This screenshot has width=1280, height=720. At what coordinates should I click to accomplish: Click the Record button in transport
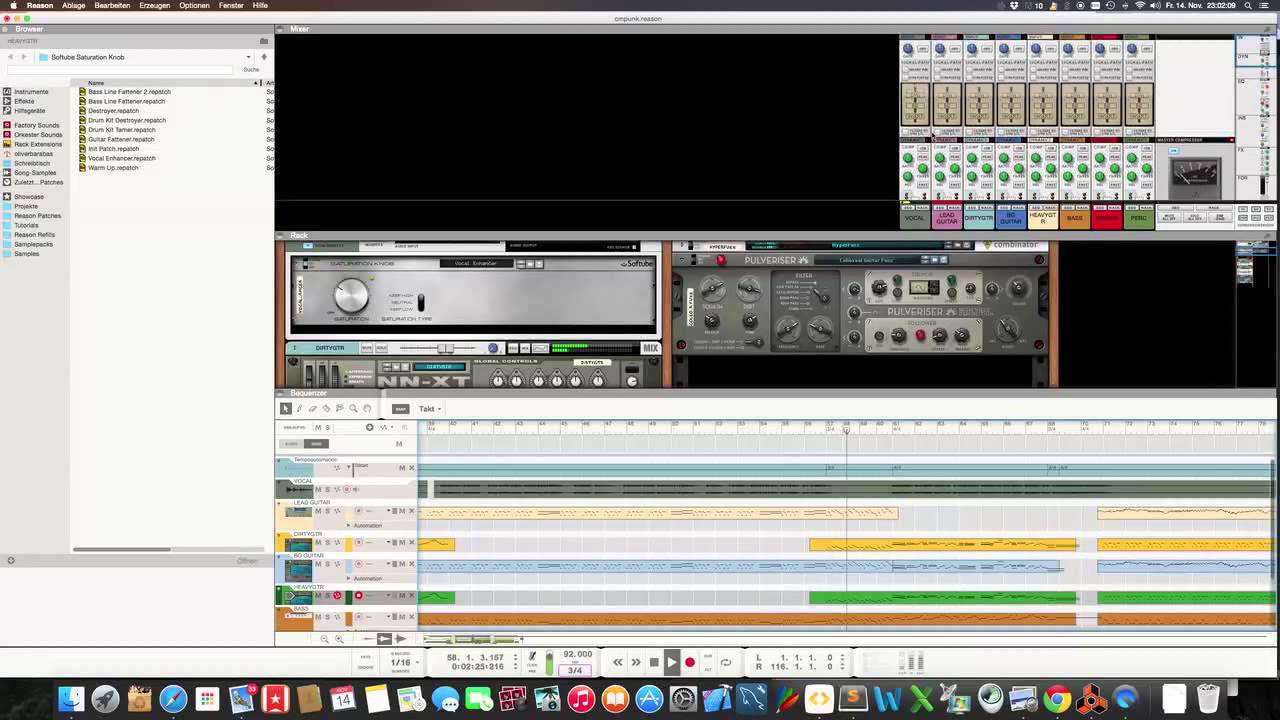689,662
